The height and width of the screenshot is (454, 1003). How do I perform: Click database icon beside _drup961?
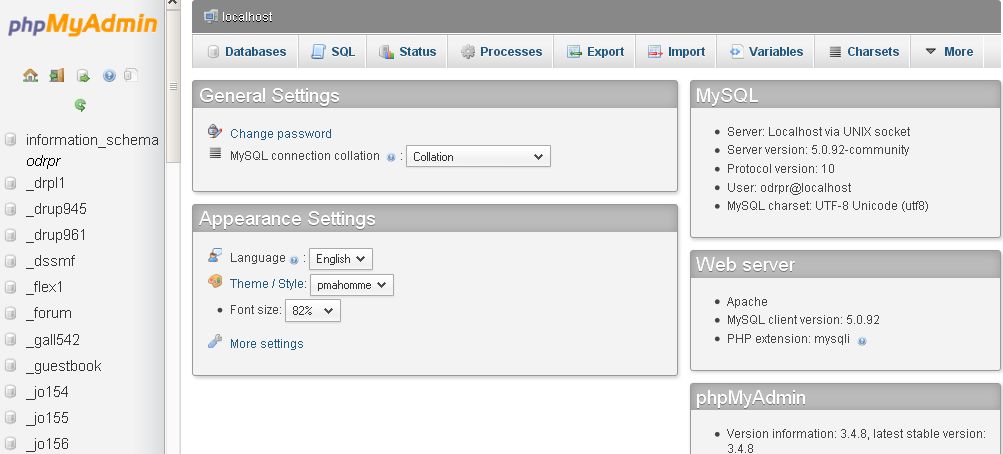pos(10,235)
